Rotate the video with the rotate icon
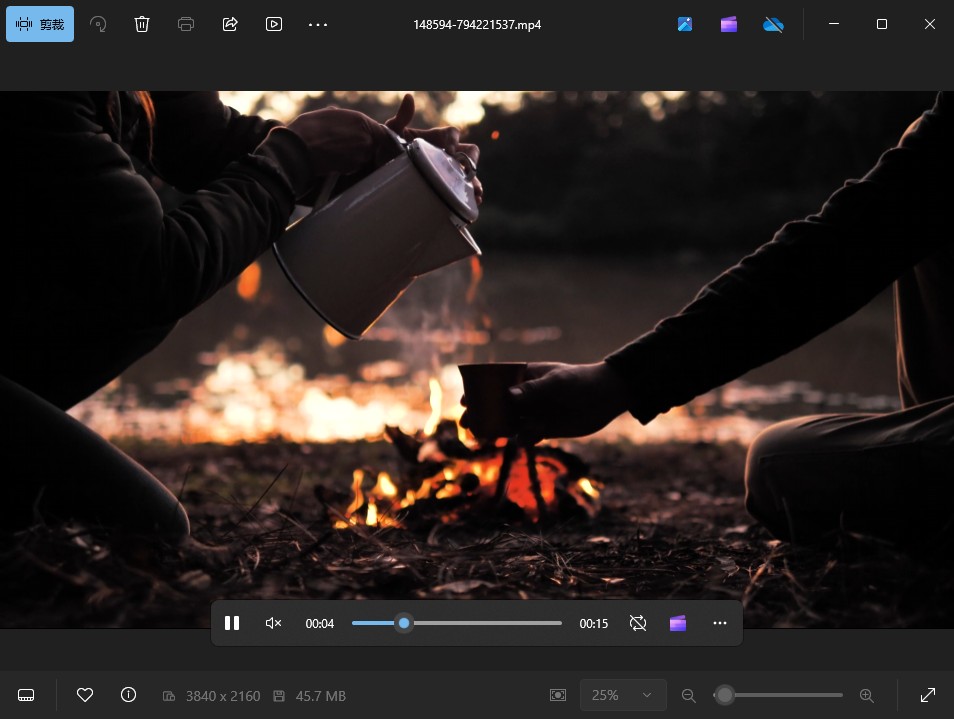Screen dimensions: 954x719 coord(98,24)
